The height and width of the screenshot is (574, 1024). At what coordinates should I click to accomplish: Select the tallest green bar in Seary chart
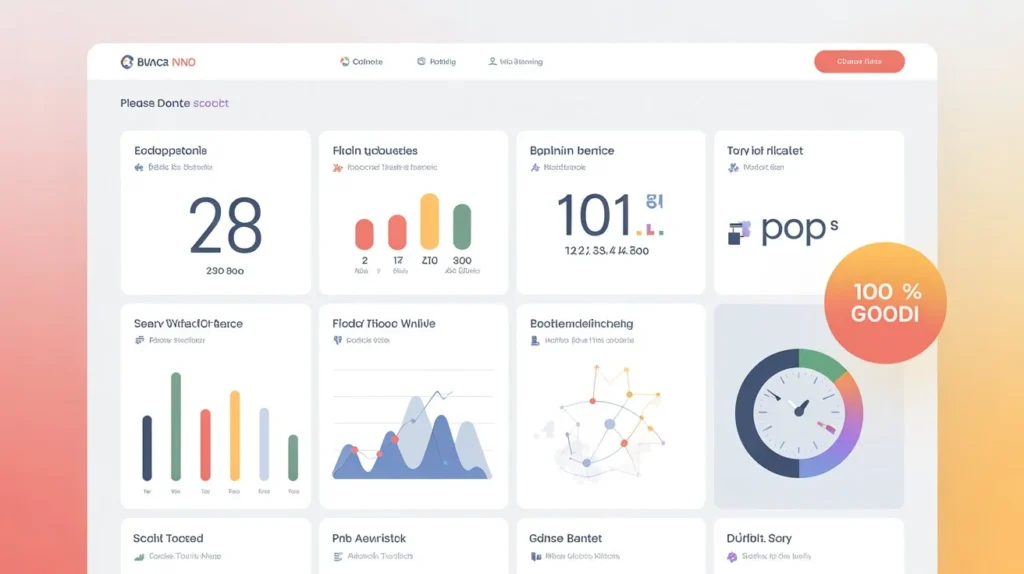[x=176, y=427]
